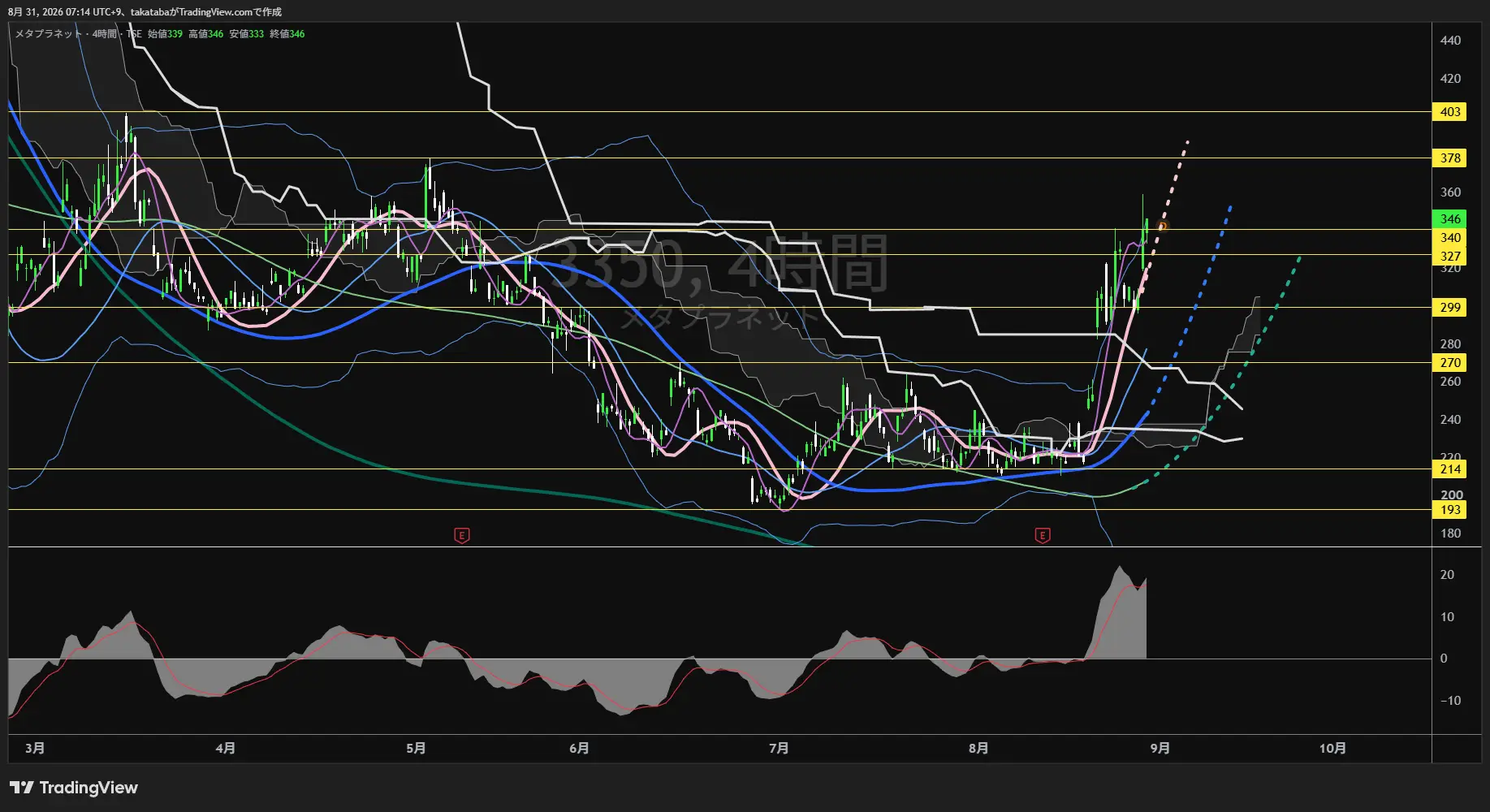
Task: Click the 6月 label on time axis
Action: [x=579, y=749]
